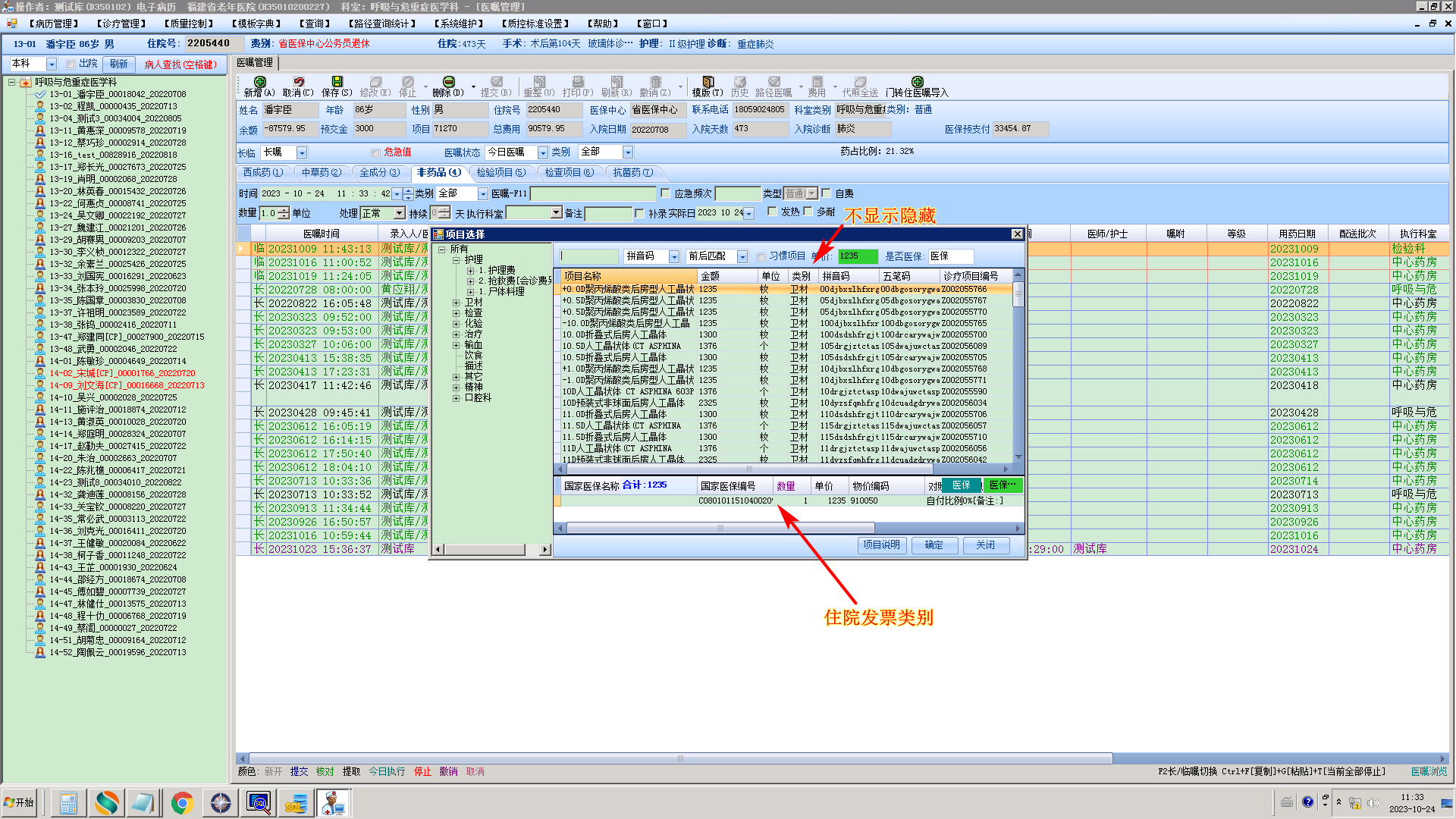The image size is (1456, 819).
Task: Click the 门转住医嘱导入 import icon
Action: point(917,82)
